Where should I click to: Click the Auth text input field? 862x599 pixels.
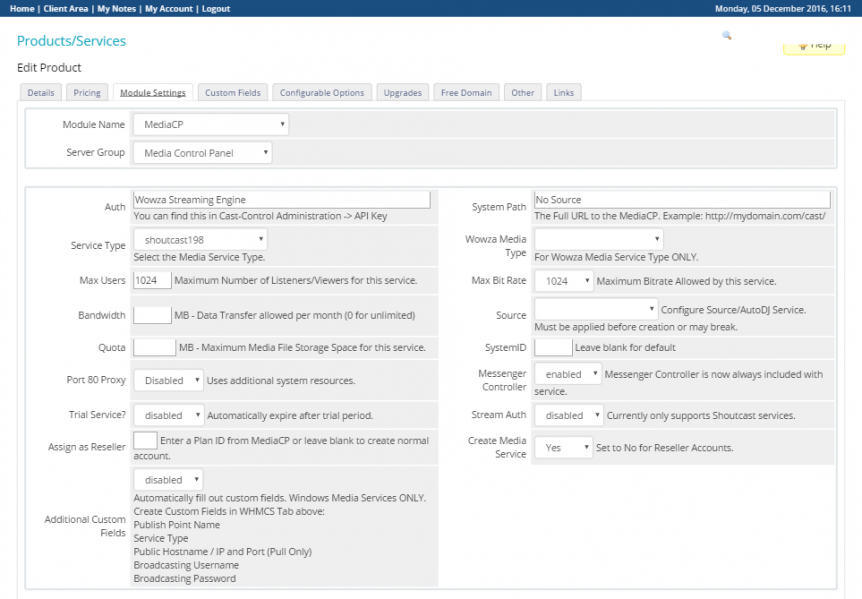click(x=281, y=200)
